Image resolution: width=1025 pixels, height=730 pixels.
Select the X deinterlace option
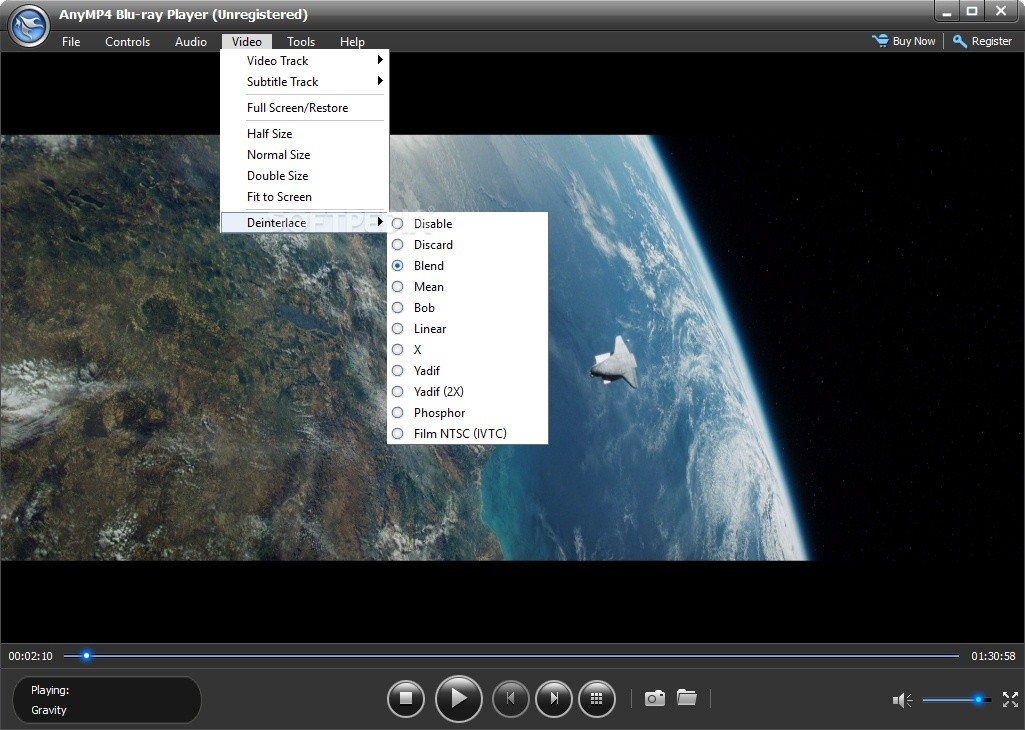tap(467, 350)
